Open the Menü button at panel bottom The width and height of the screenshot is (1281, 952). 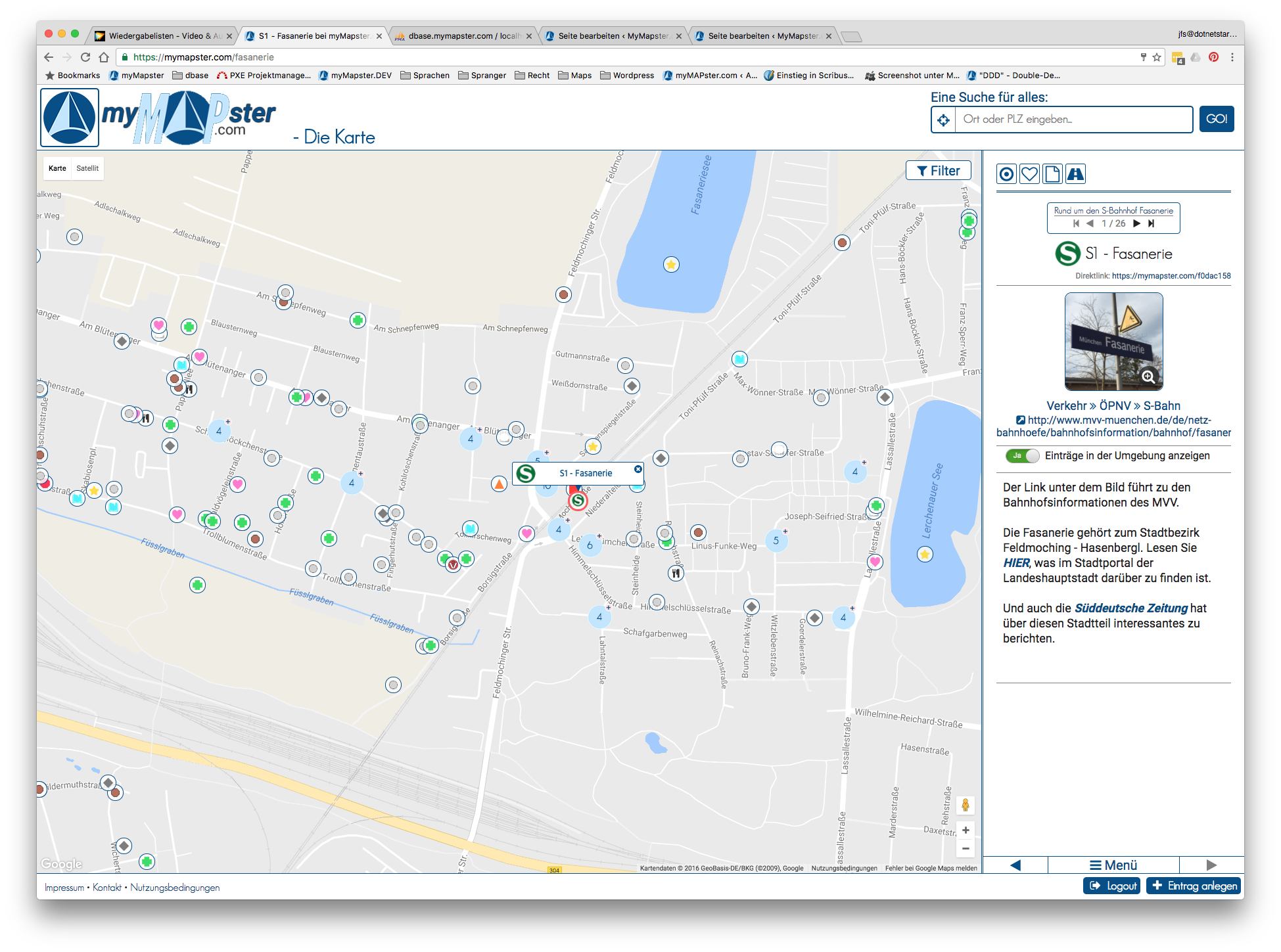[x=1113, y=865]
